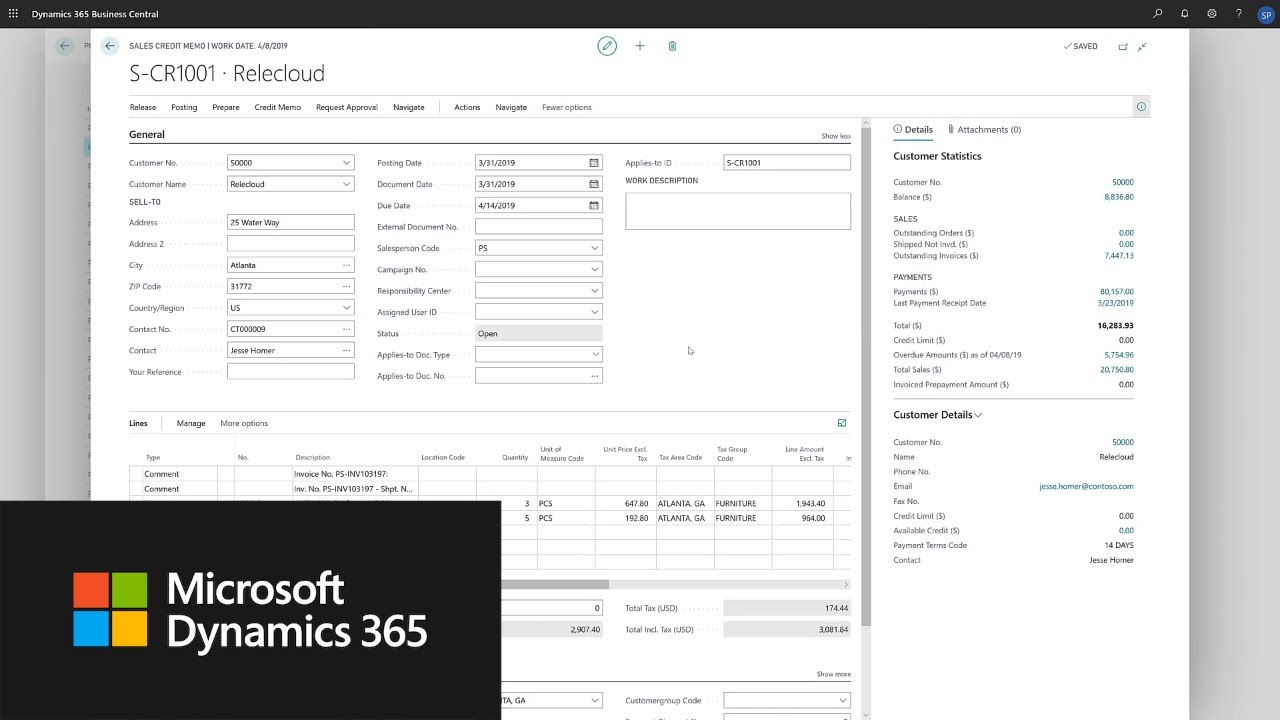Open the Posting menu
Viewport: 1280px width, 720px height.
(184, 107)
